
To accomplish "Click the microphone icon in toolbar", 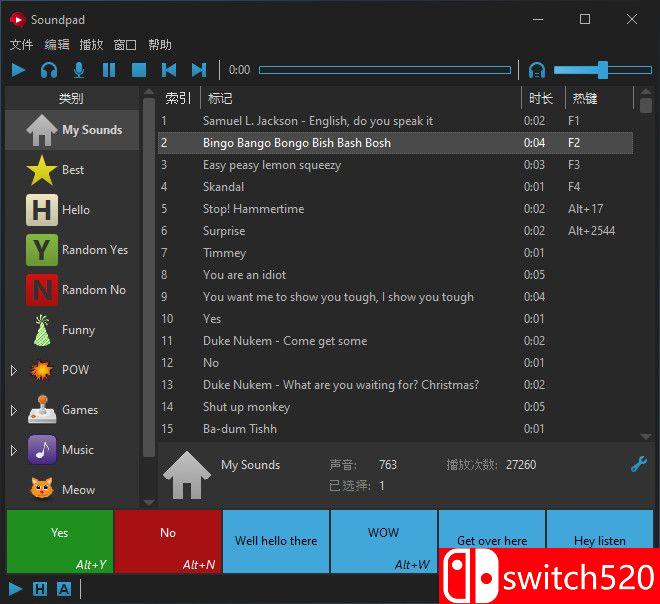I will 79,70.
